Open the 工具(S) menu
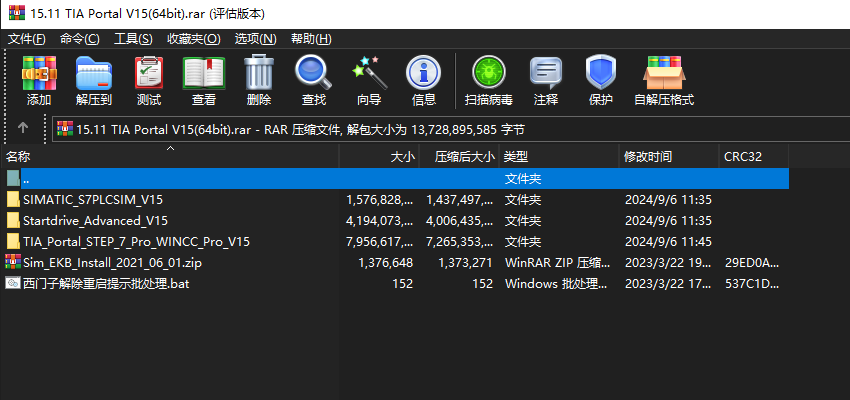The width and height of the screenshot is (850, 400). click(x=133, y=39)
